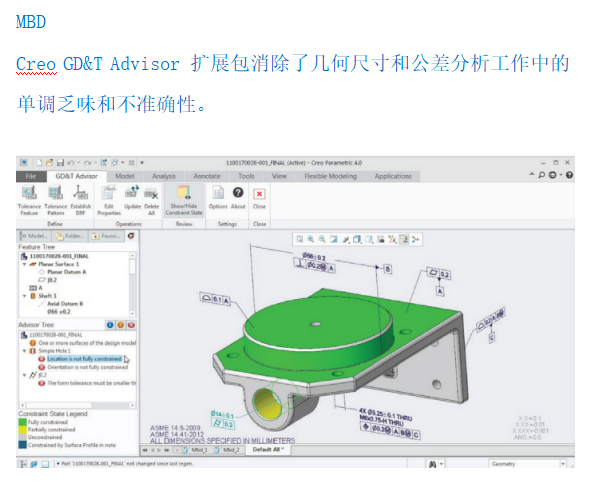Toggle info messages filter in Advisor Tree

coord(110,325)
